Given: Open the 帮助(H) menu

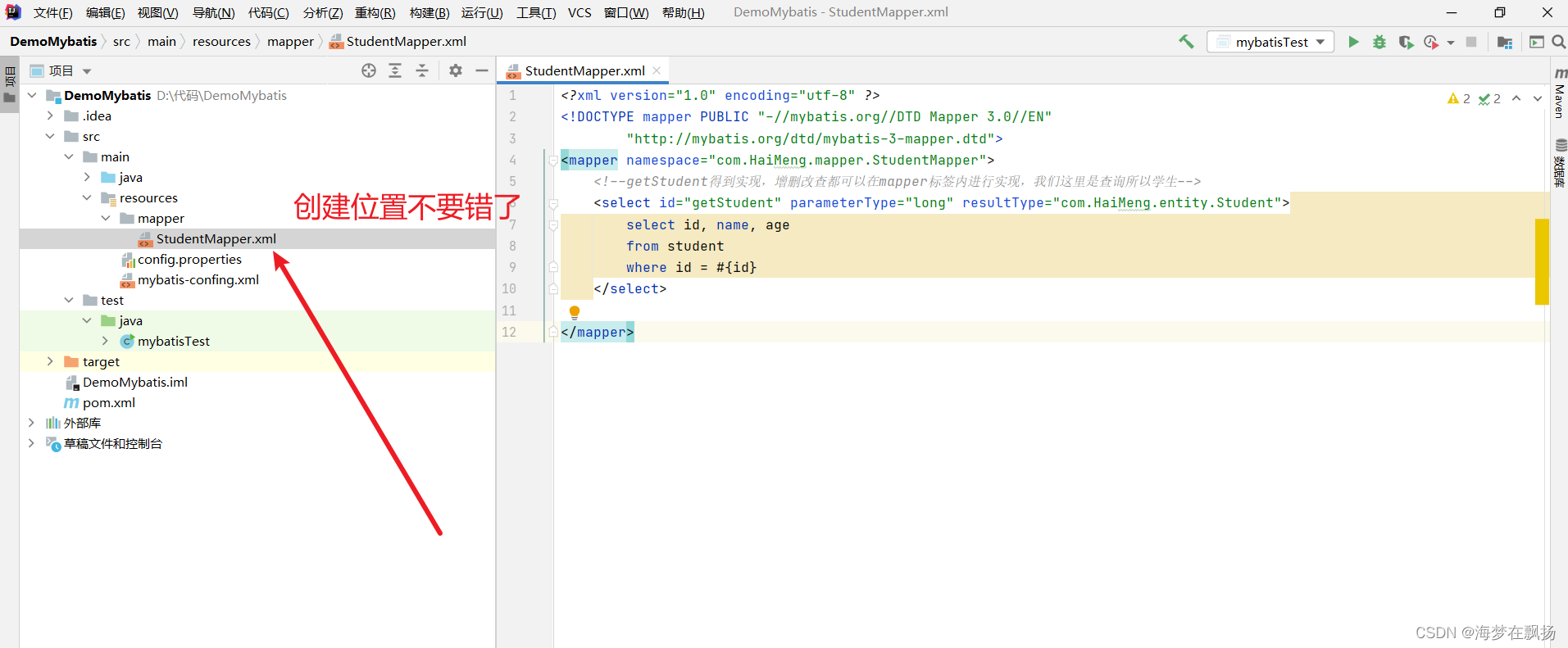Looking at the screenshot, I should pos(683,12).
